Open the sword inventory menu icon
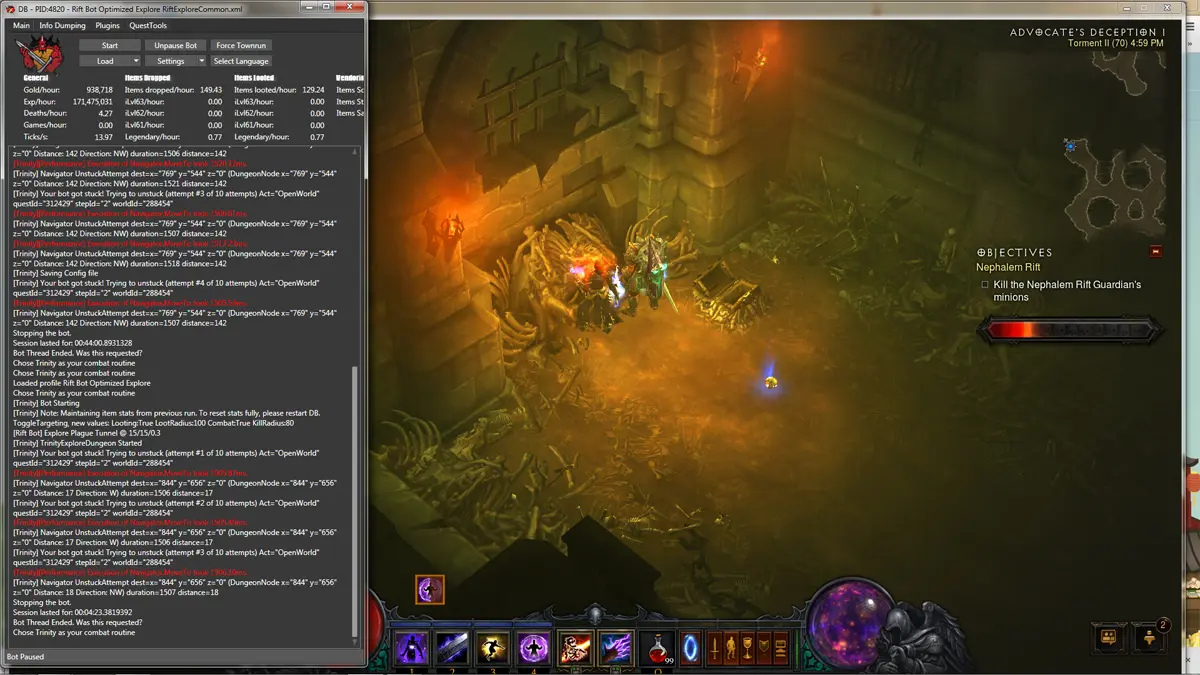 [715, 649]
